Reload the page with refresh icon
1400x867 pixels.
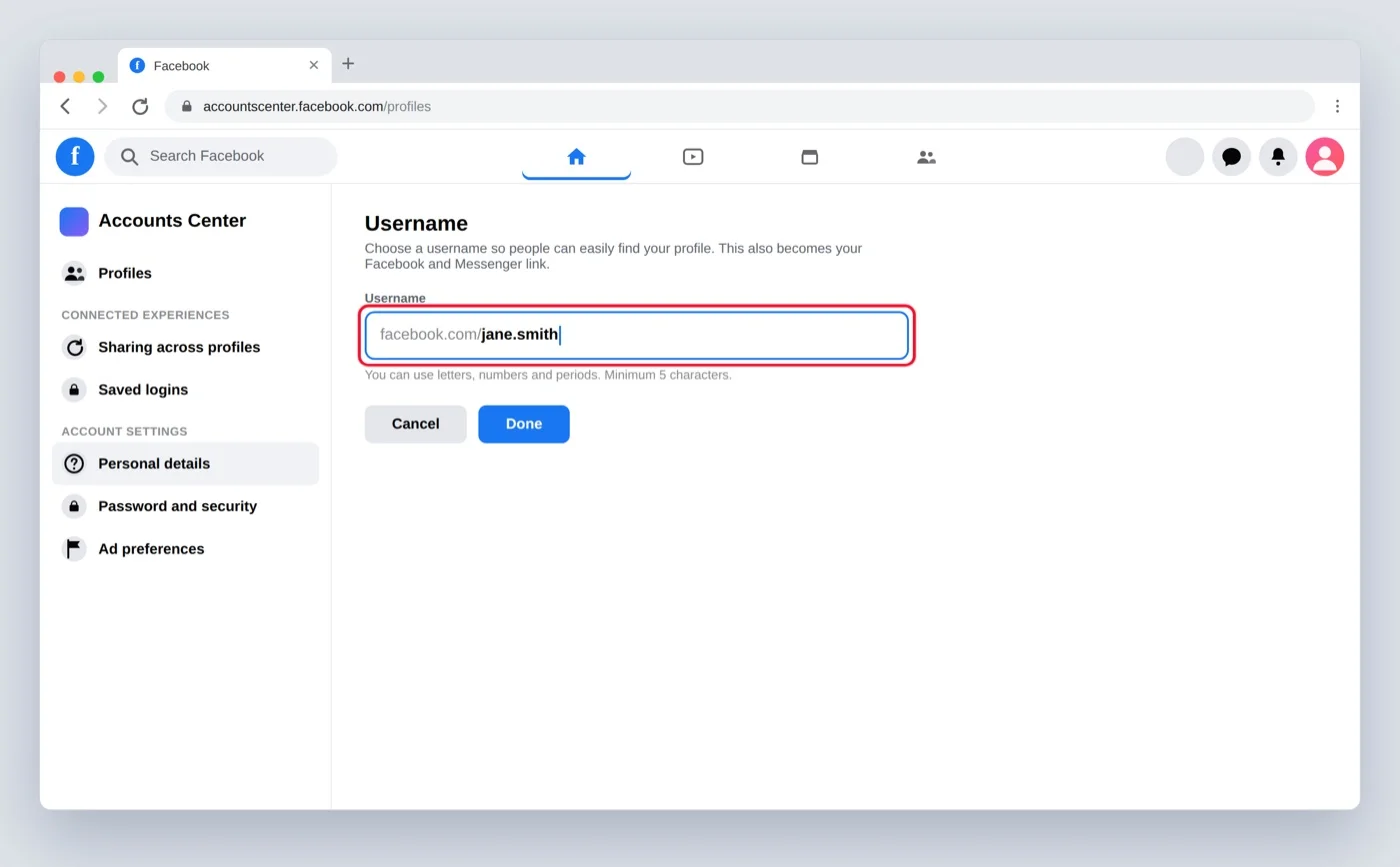coord(140,106)
